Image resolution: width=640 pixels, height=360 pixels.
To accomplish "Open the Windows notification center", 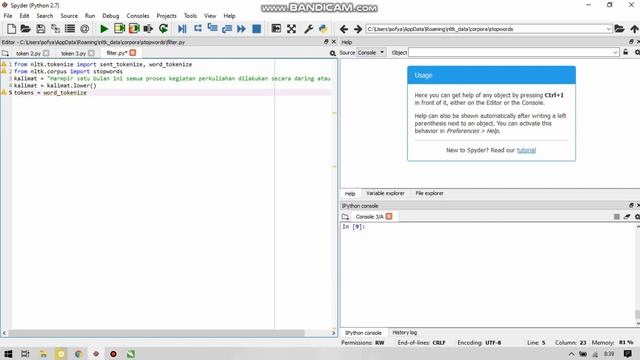I will (x=628, y=354).
